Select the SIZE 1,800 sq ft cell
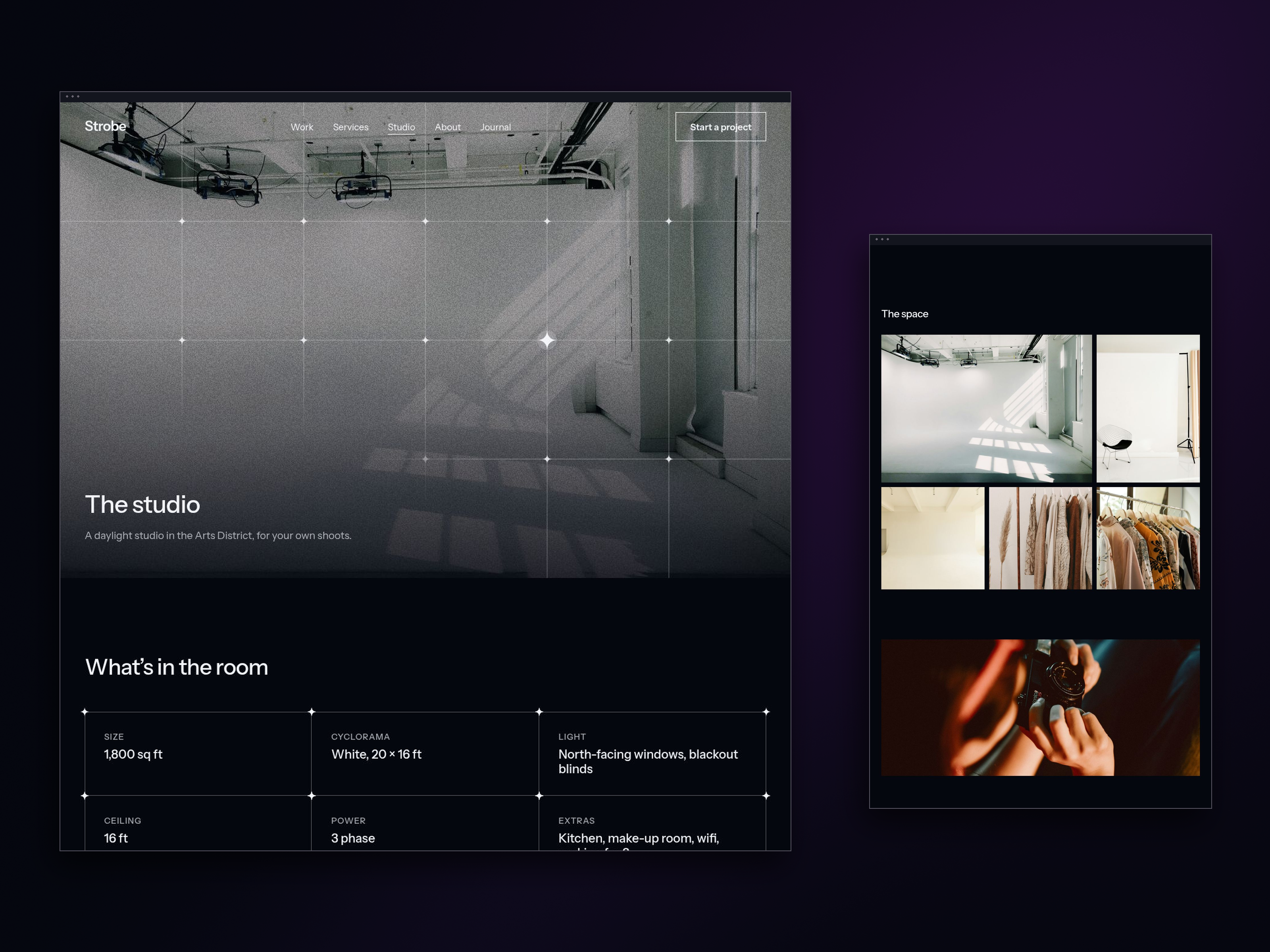Screen dimensions: 1270x952 tap(198, 753)
